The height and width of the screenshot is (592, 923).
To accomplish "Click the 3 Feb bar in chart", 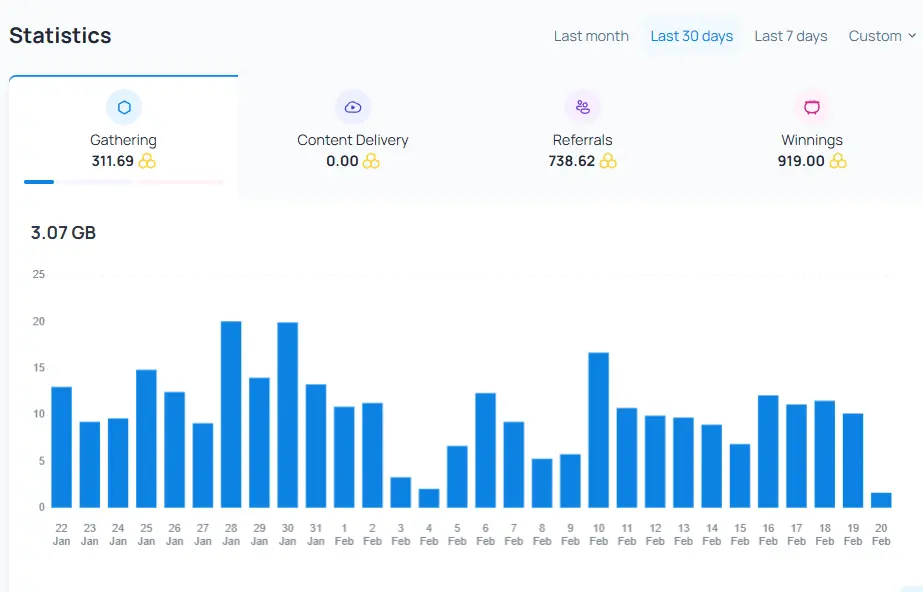I will pyautogui.click(x=401, y=492).
